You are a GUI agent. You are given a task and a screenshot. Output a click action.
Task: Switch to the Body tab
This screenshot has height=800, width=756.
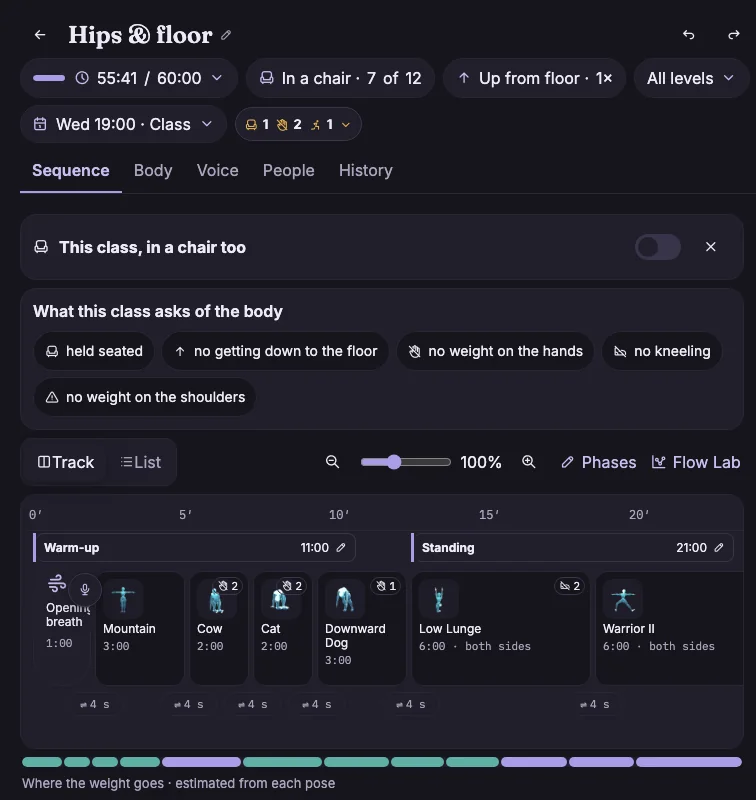click(x=153, y=170)
